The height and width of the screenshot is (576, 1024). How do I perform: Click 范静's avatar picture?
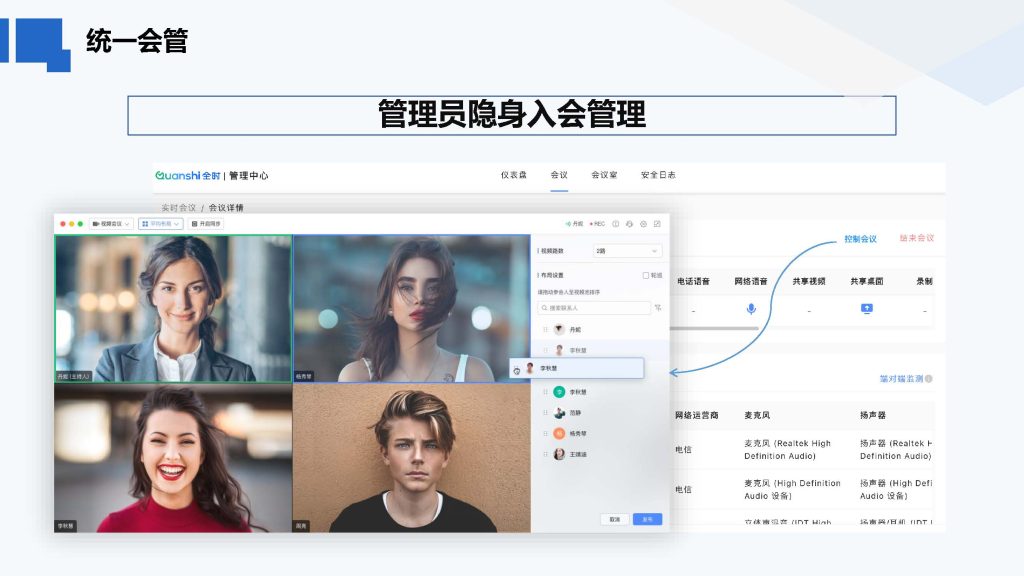click(x=559, y=413)
